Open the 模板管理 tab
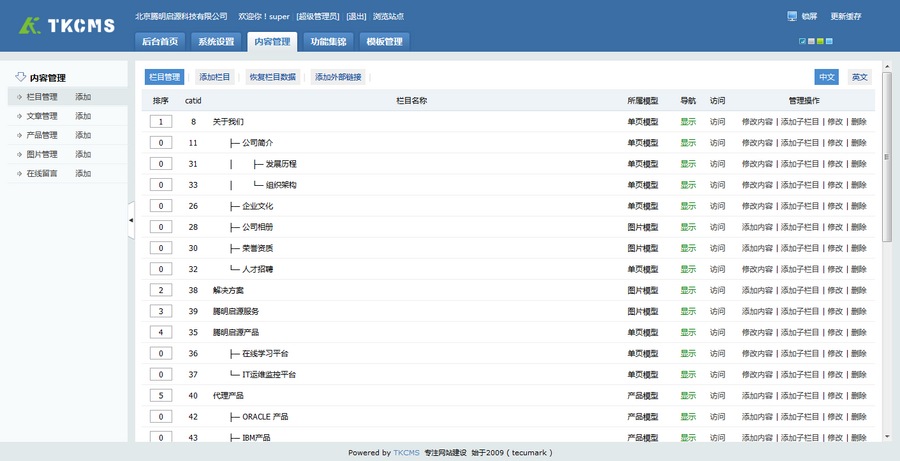Screen dimensions: 900x461 [385, 41]
